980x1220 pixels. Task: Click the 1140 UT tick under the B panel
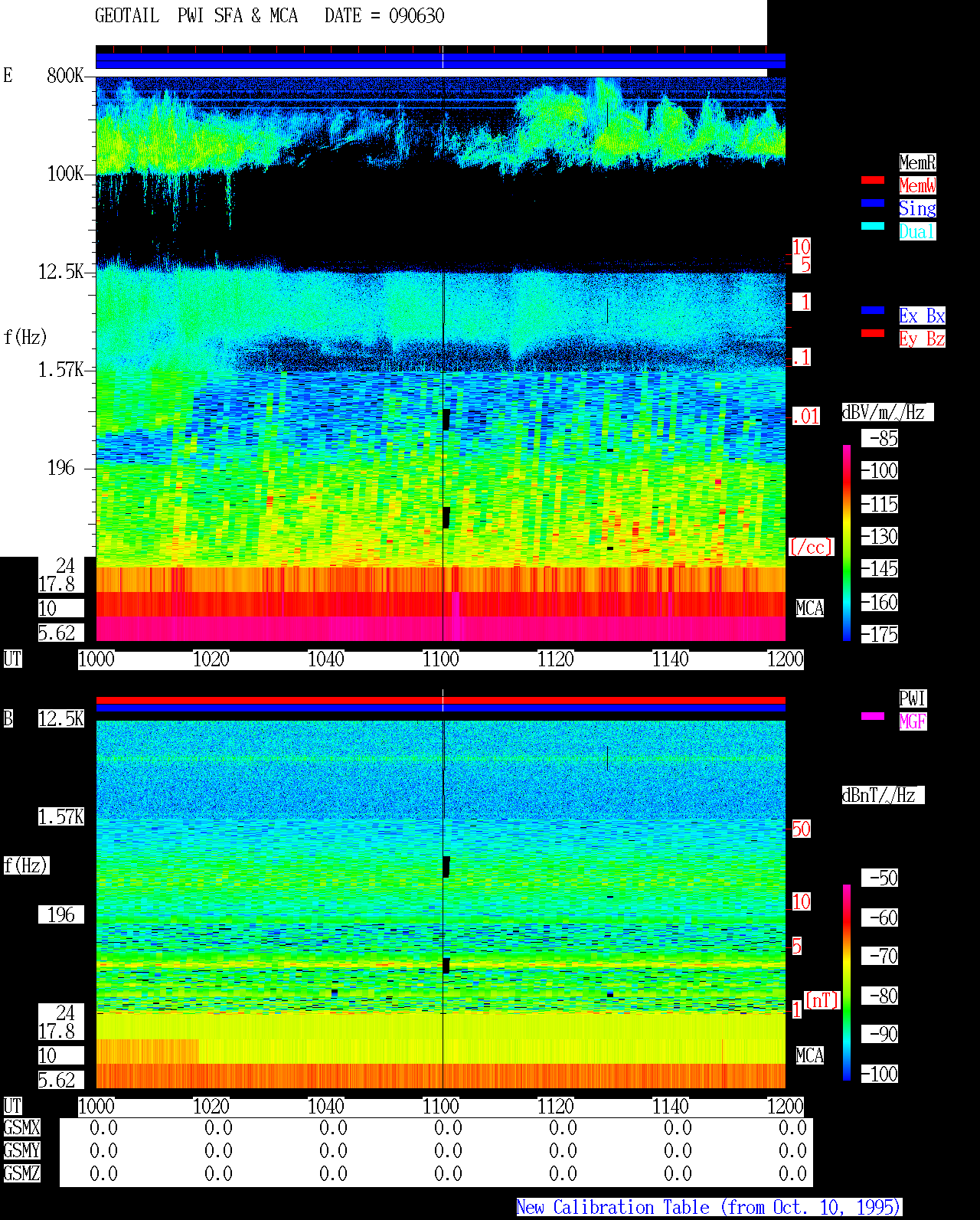click(x=670, y=1106)
